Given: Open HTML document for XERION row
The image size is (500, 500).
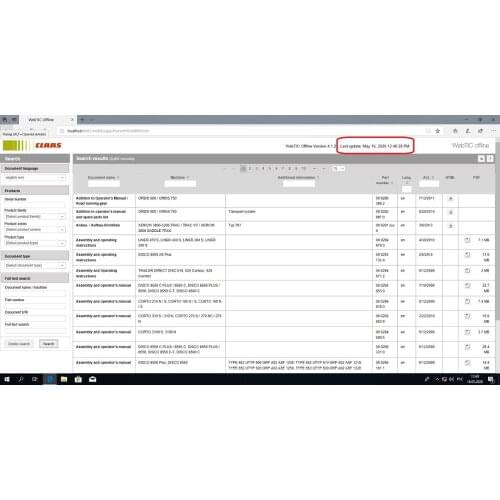Looking at the screenshot, I should (x=451, y=226).
